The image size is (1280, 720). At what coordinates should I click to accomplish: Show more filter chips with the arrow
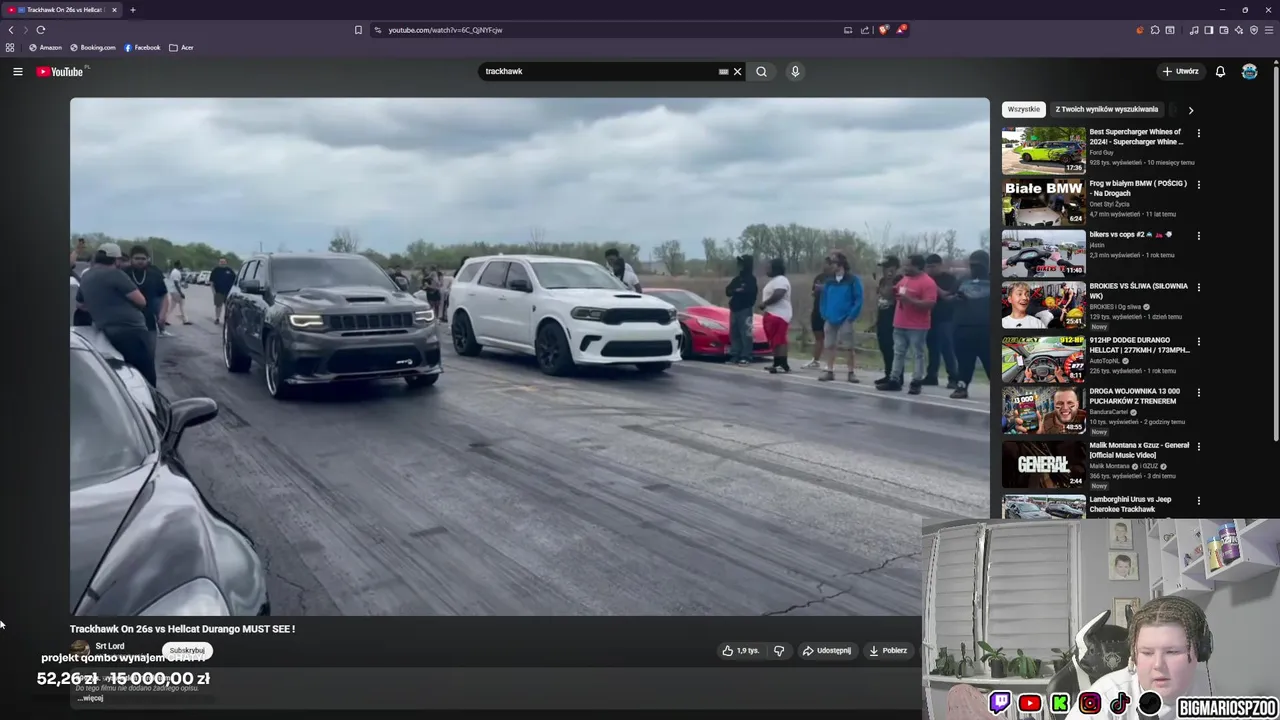1190,110
